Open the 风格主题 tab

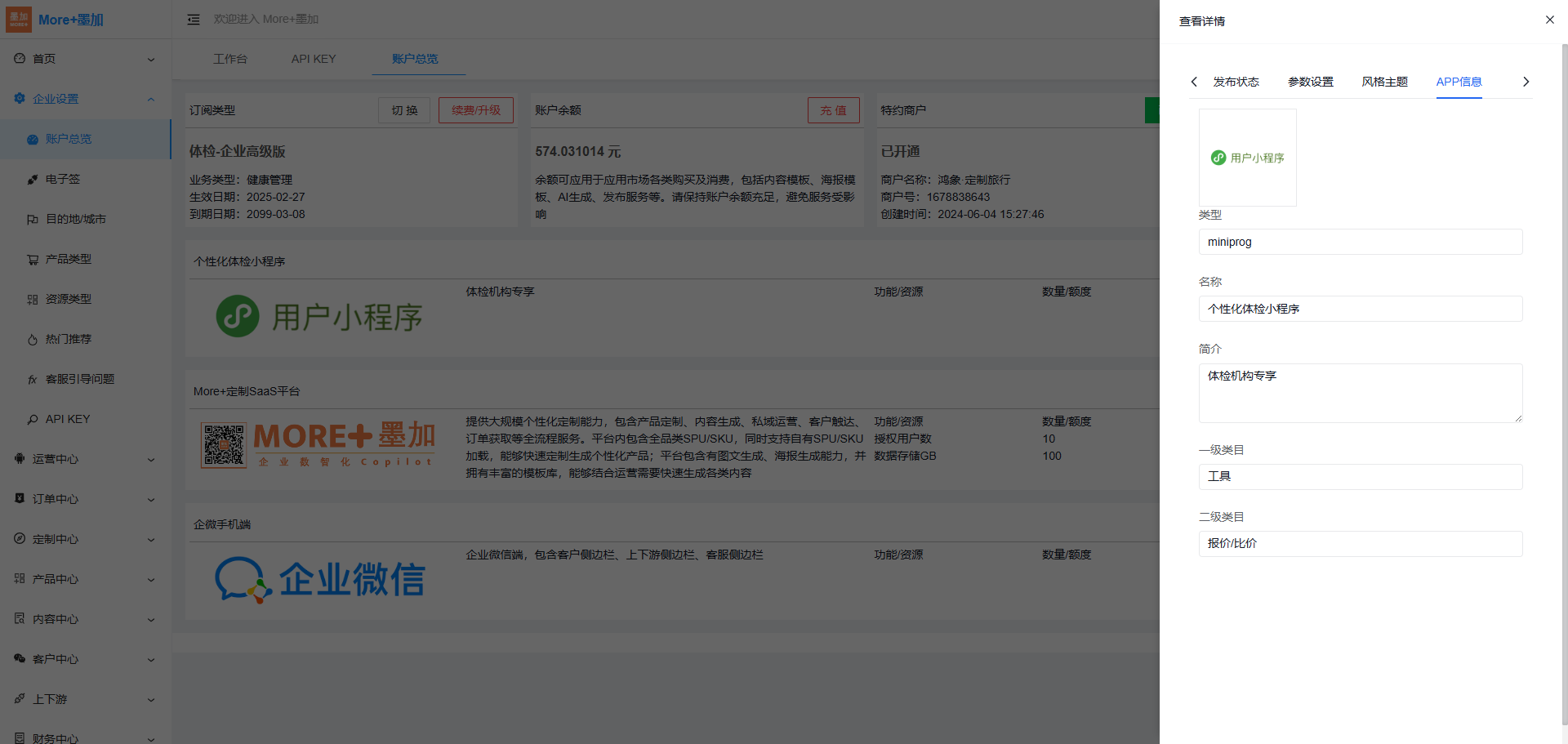click(x=1384, y=82)
